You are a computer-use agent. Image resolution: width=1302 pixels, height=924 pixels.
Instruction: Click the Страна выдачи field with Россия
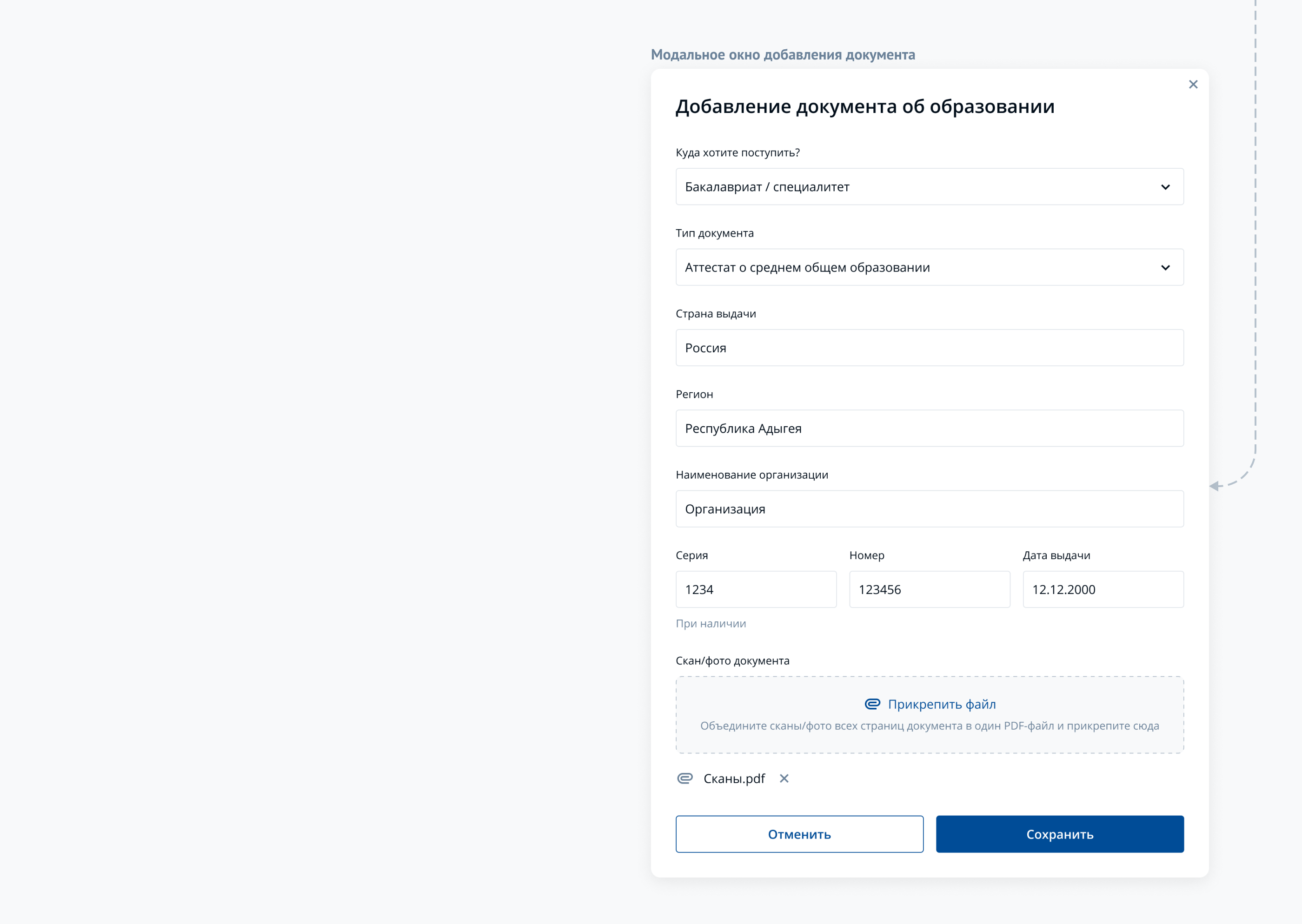click(x=929, y=348)
